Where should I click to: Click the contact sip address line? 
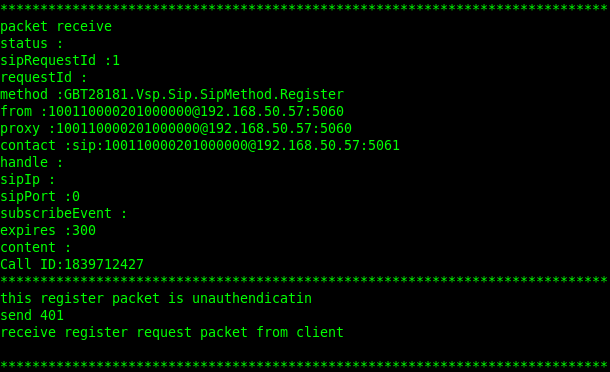[200, 146]
